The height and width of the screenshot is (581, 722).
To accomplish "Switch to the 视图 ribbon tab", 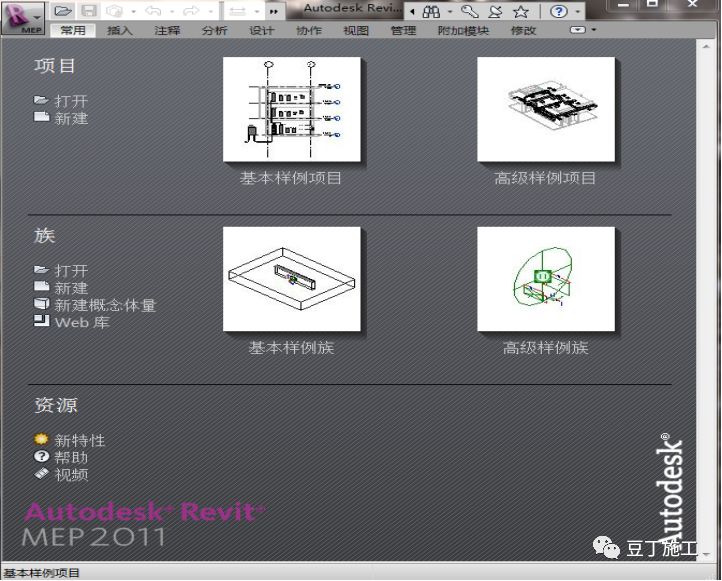I will pos(356,30).
